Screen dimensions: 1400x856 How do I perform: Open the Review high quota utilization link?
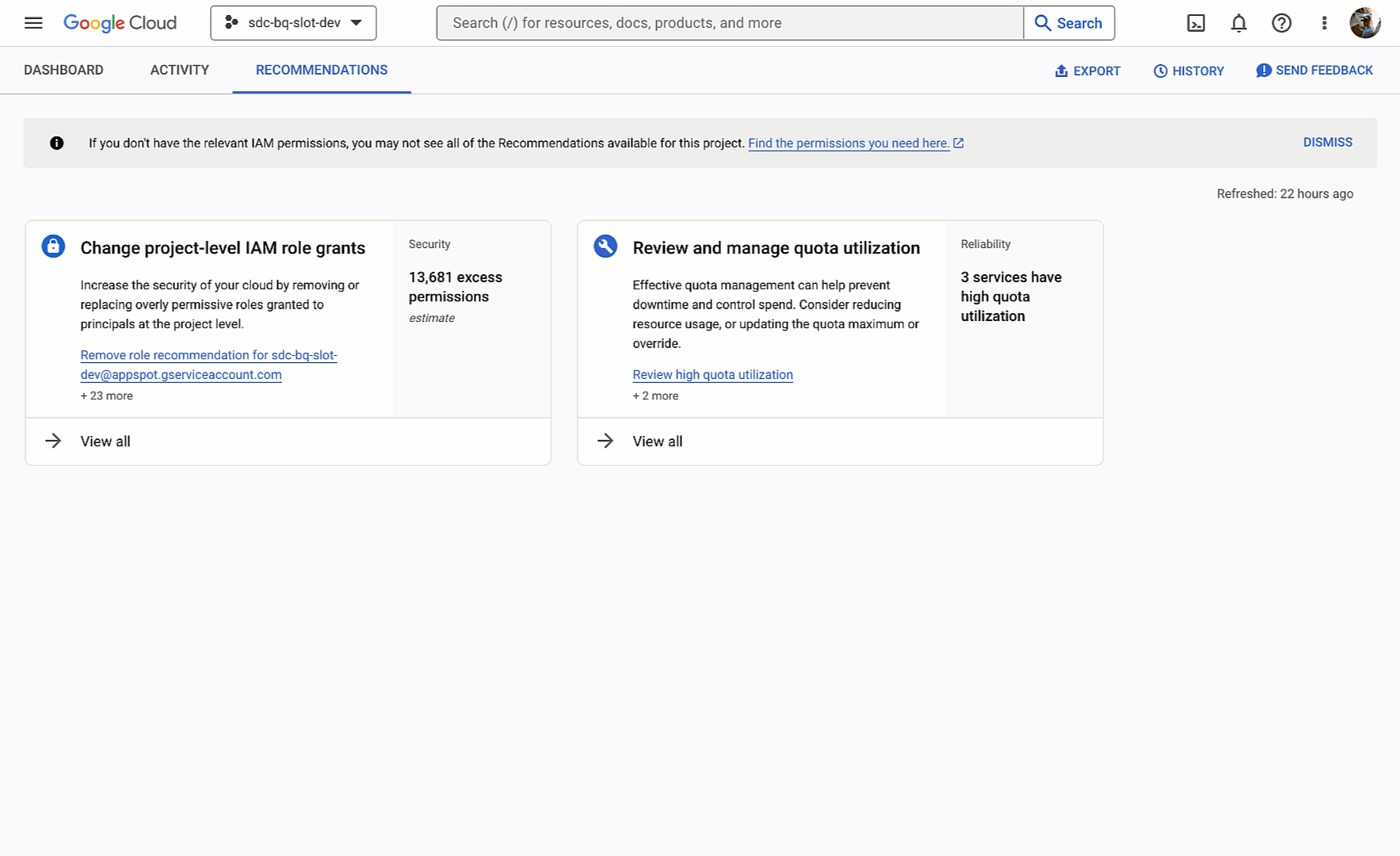coord(712,375)
